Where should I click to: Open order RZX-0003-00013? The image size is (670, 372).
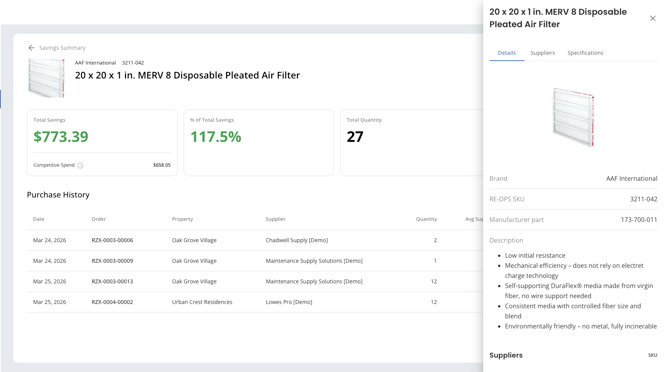click(x=112, y=281)
